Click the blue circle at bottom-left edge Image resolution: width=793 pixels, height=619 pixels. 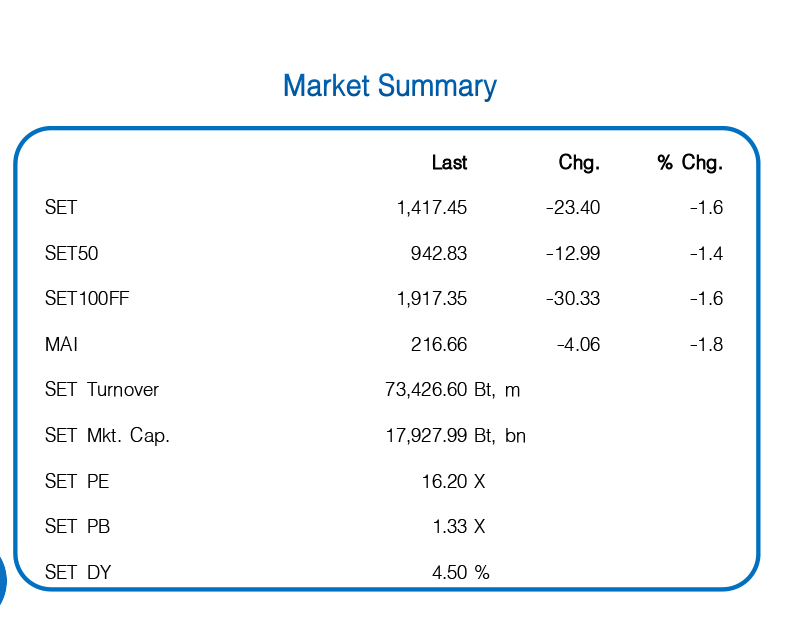[x=2, y=582]
